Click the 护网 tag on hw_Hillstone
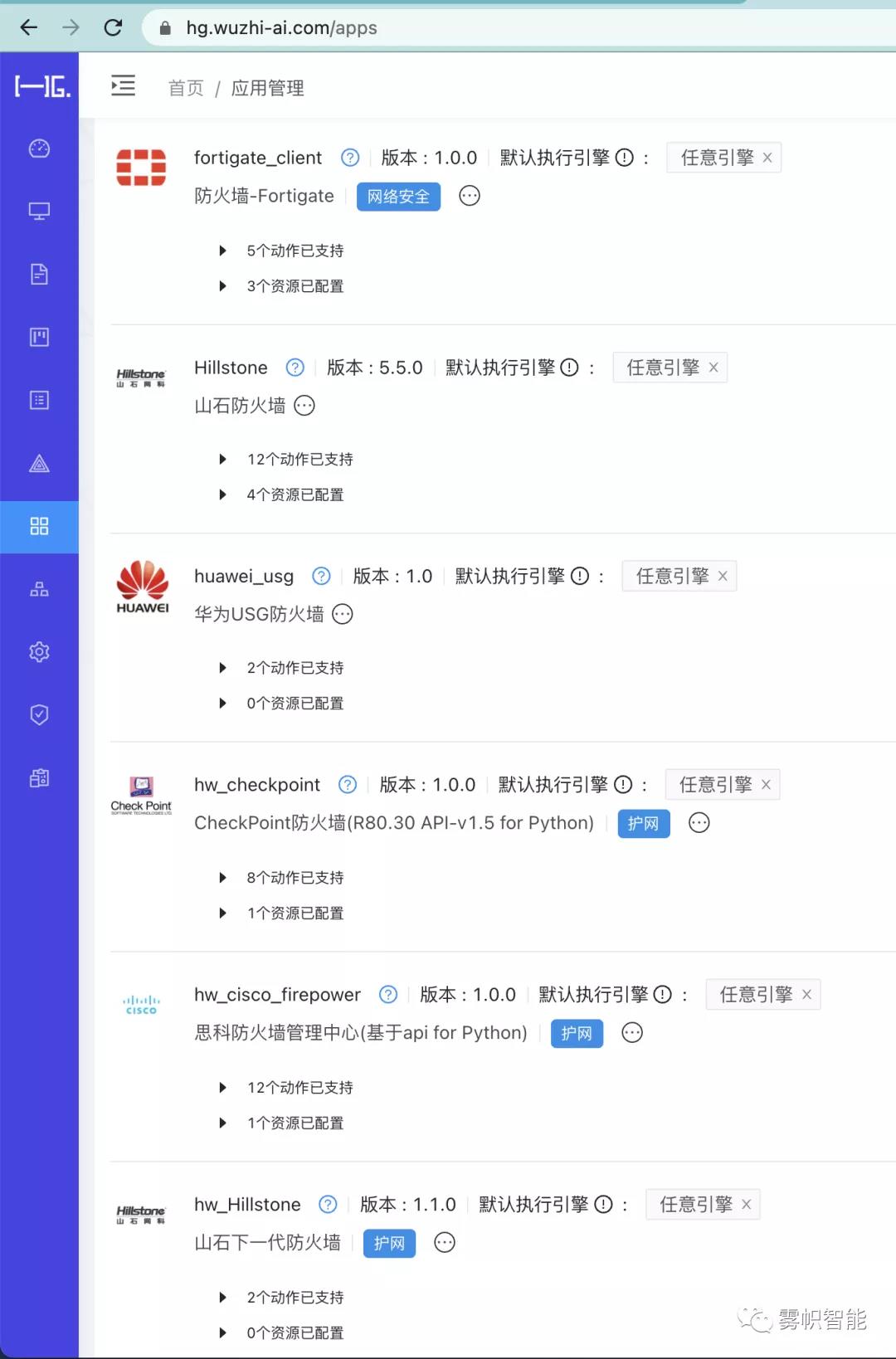This screenshot has width=896, height=1359. 389,1244
